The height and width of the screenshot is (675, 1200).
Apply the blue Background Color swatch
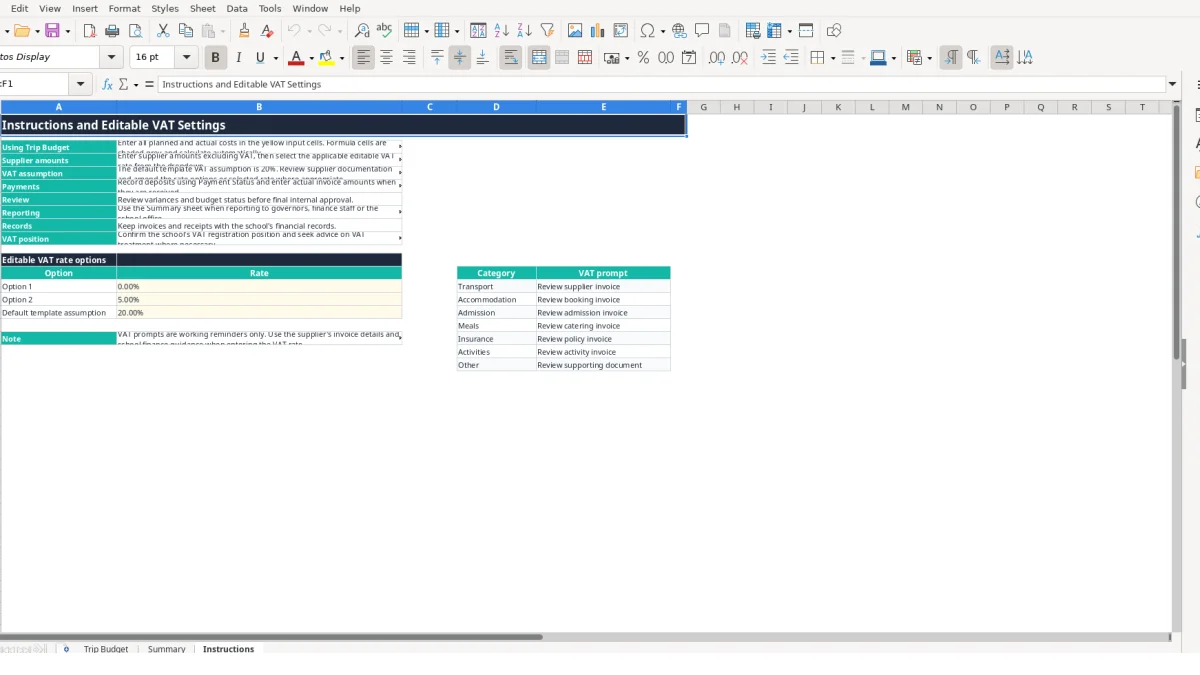(x=877, y=58)
